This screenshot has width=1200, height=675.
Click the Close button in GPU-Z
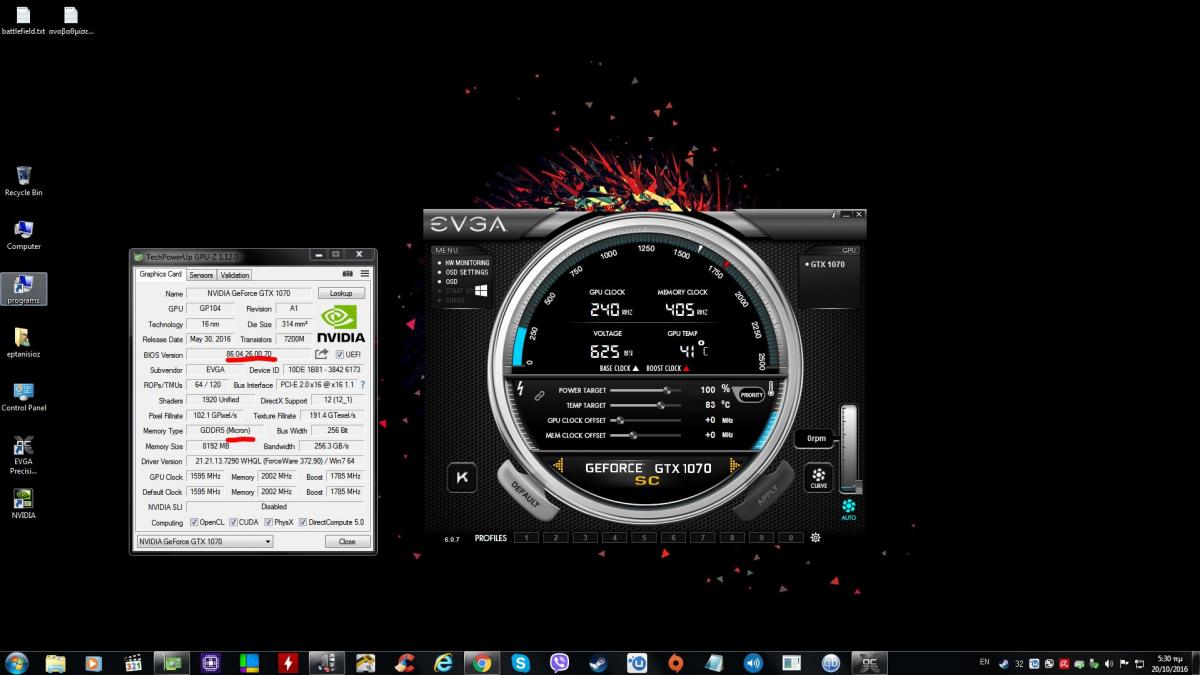pos(347,541)
